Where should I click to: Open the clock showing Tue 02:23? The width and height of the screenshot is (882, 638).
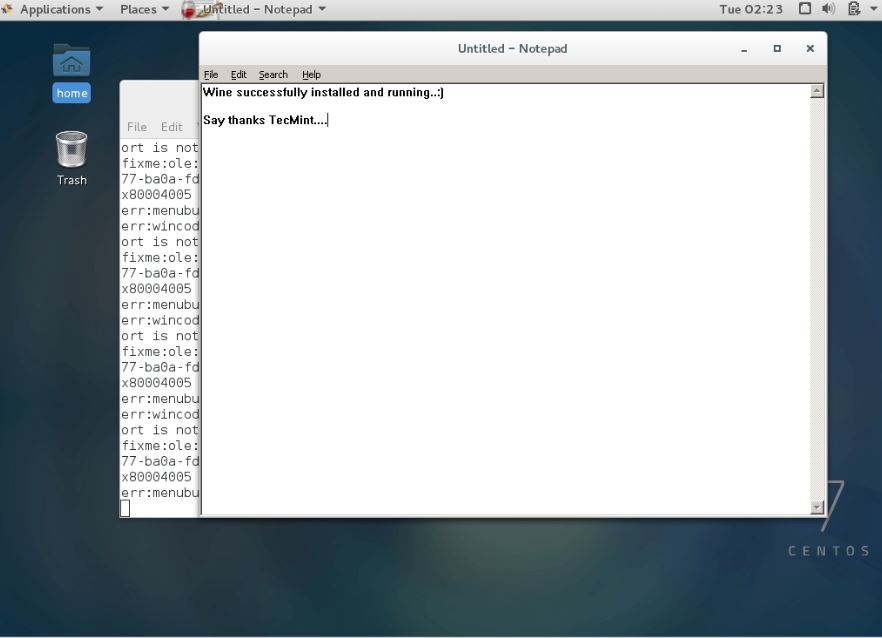[751, 10]
